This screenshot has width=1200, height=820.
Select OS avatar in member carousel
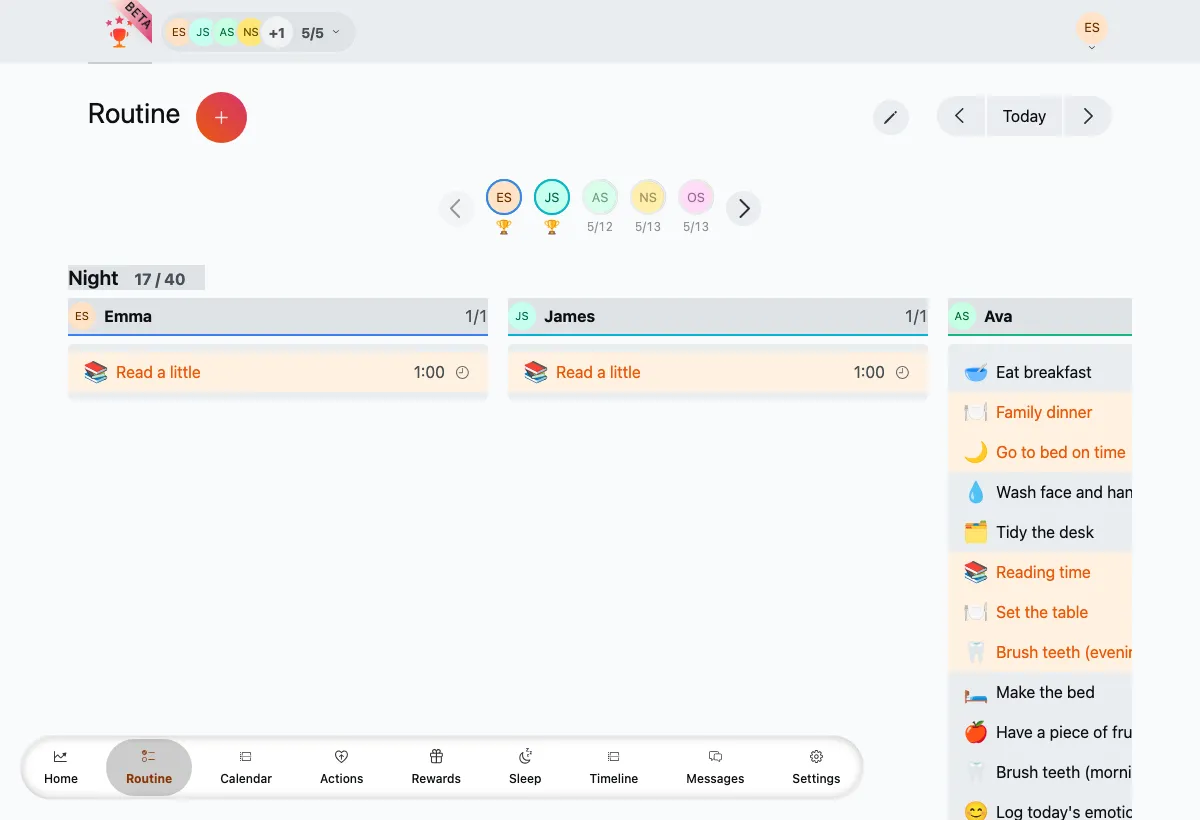coord(696,197)
